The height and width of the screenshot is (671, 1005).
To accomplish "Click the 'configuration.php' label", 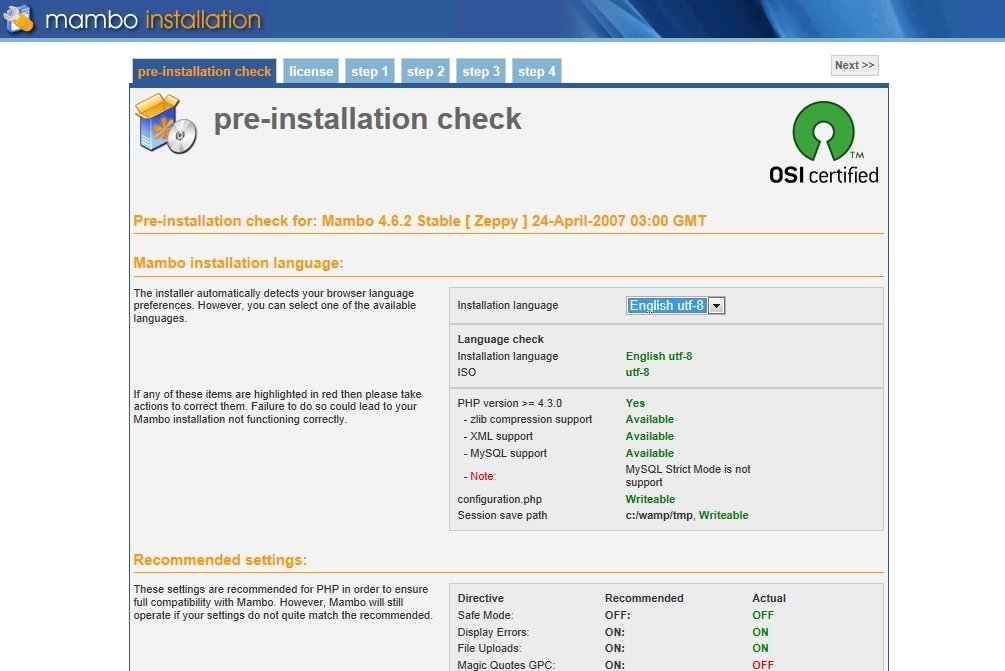I will (499, 499).
